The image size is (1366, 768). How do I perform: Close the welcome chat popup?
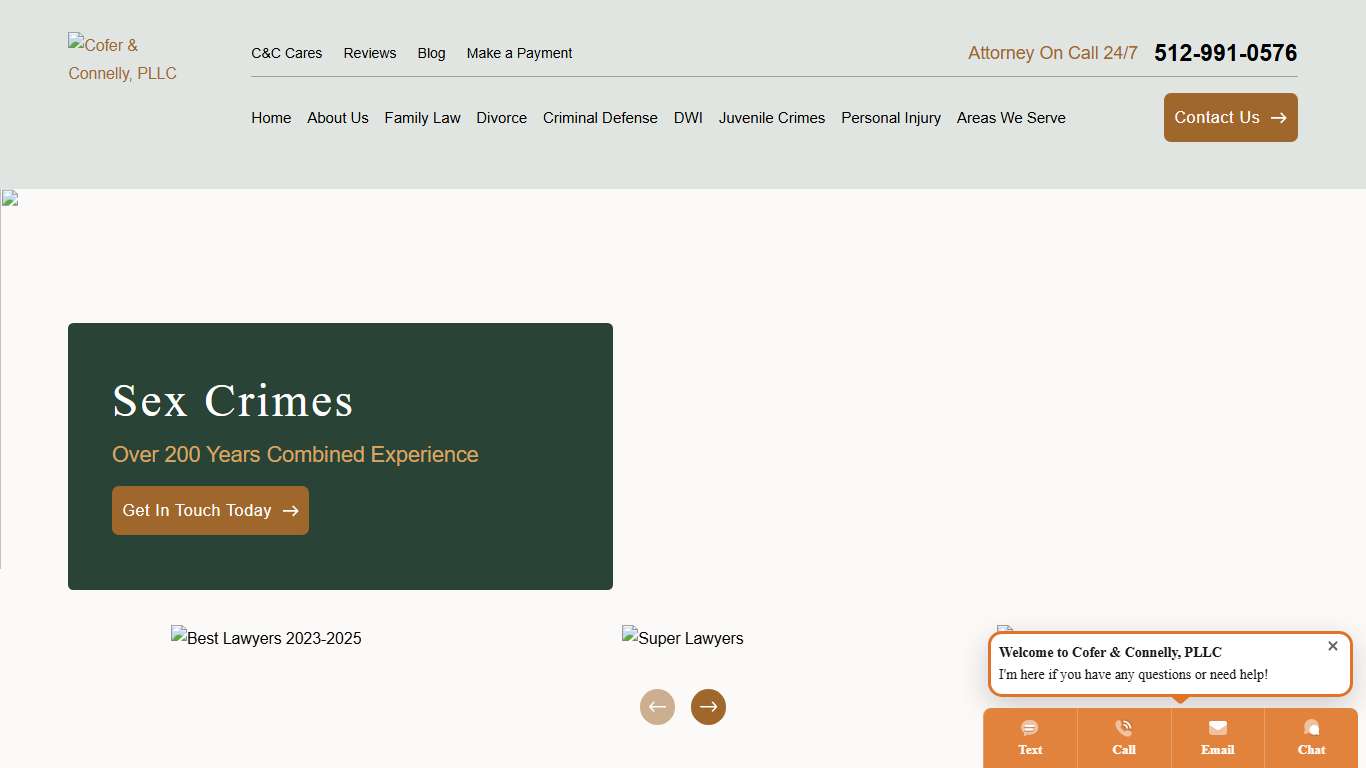coord(1332,646)
